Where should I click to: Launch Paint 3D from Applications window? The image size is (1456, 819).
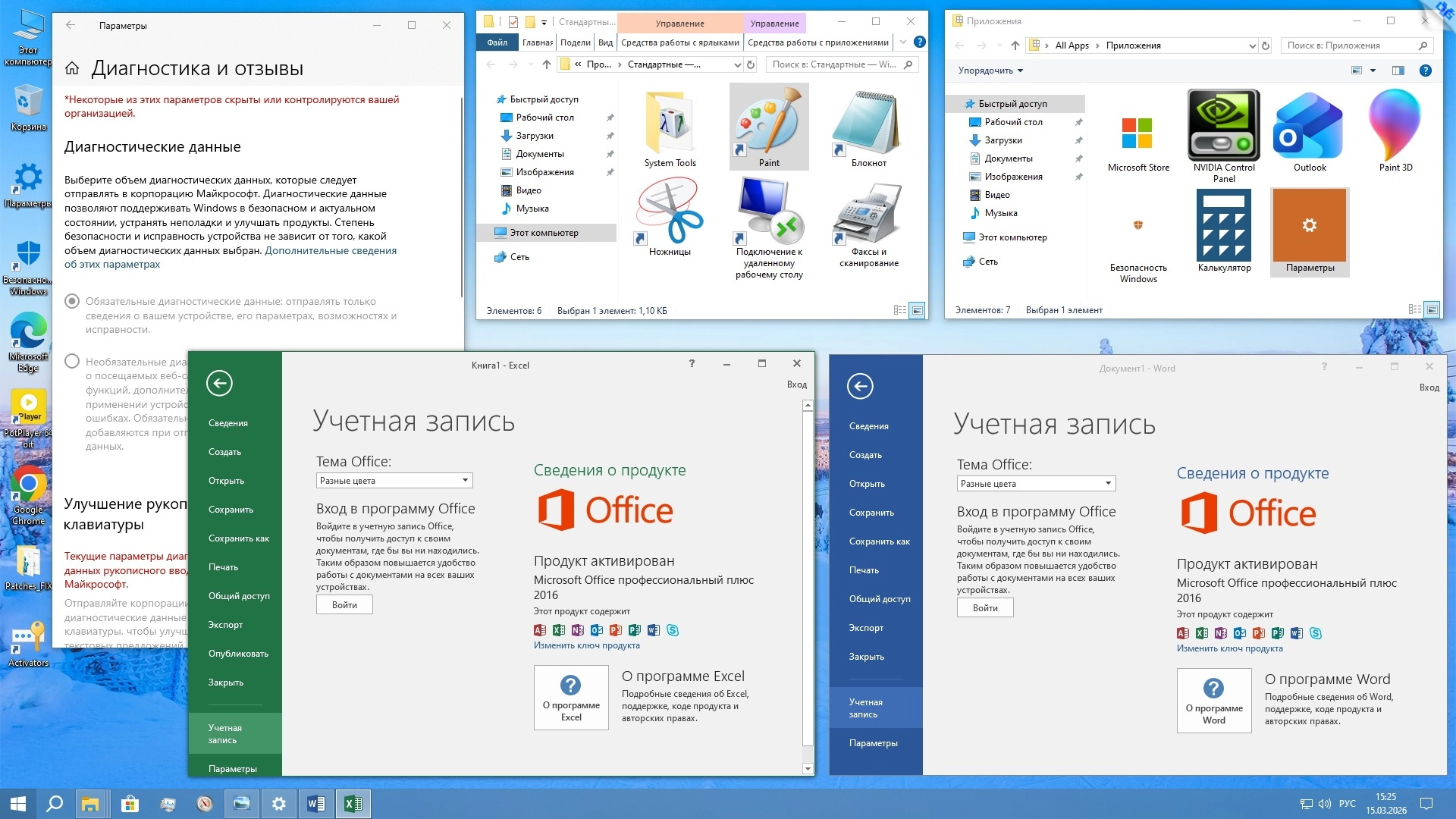1395,125
